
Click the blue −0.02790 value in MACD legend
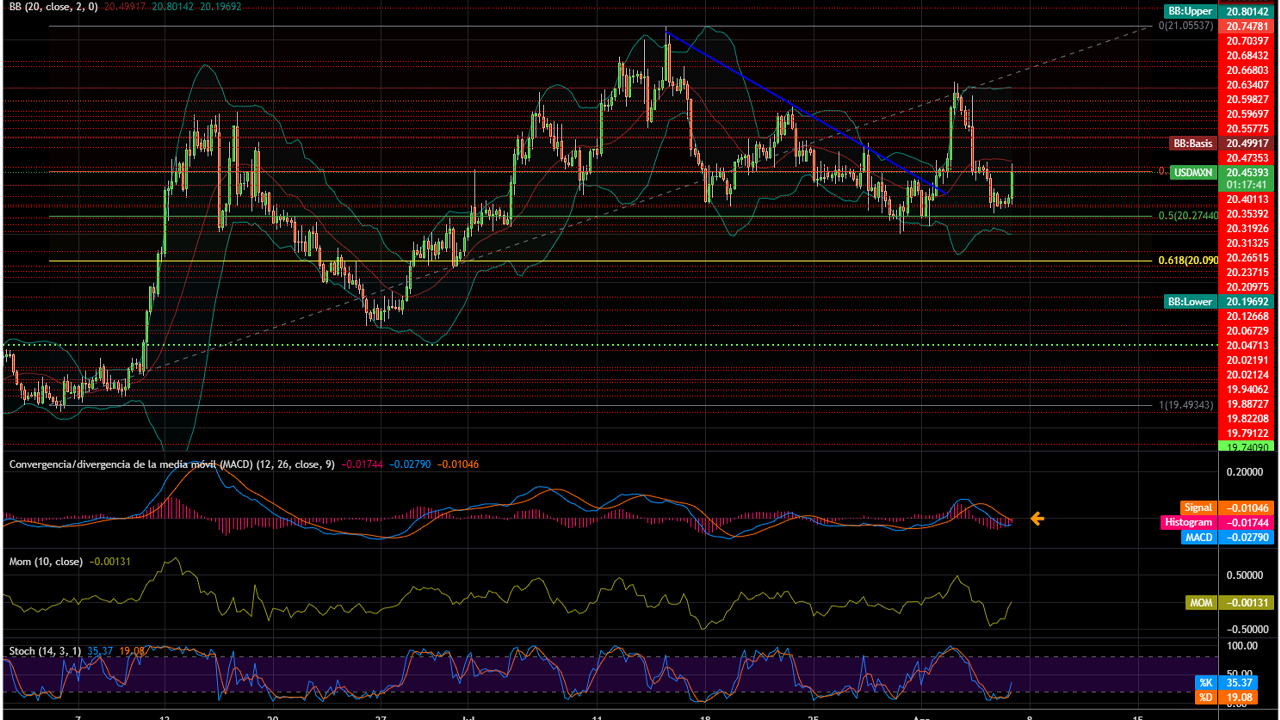[x=410, y=464]
